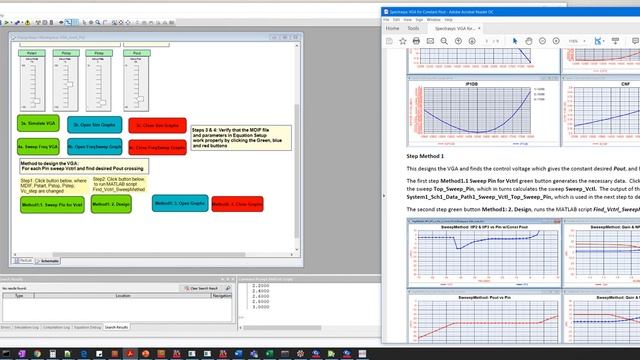Click the read mode icon in Acrobat toolbar
Image resolution: width=640 pixels, height=360 pixels.
[x=615, y=41]
